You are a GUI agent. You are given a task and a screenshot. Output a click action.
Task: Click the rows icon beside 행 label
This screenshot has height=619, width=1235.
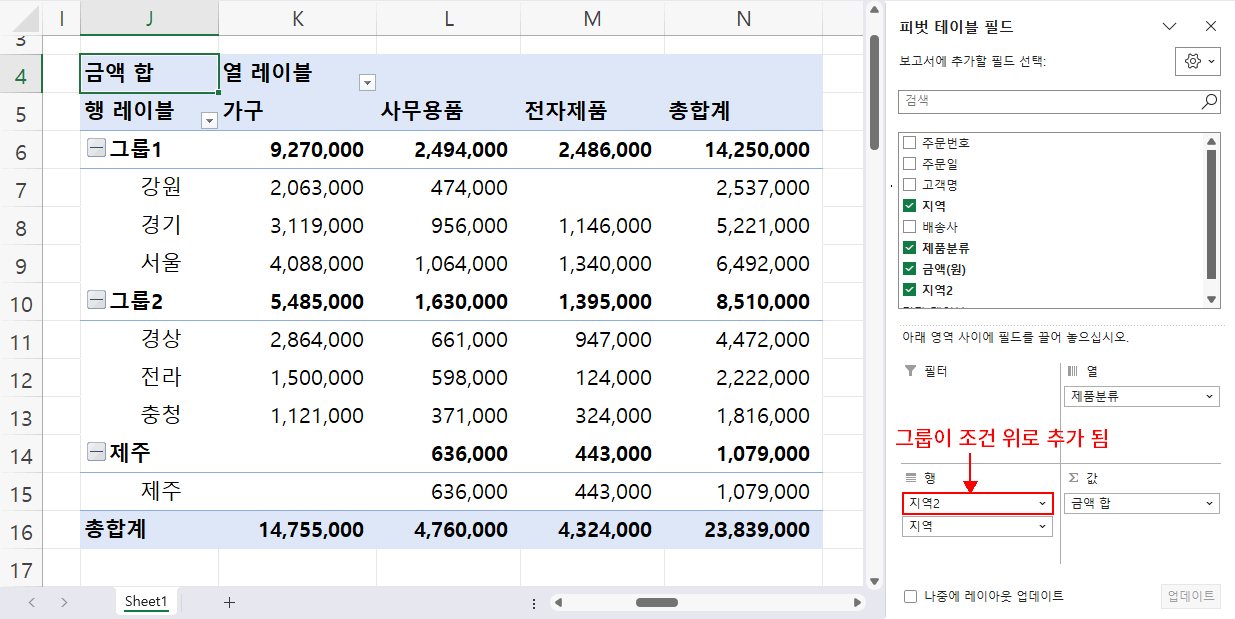(x=912, y=479)
